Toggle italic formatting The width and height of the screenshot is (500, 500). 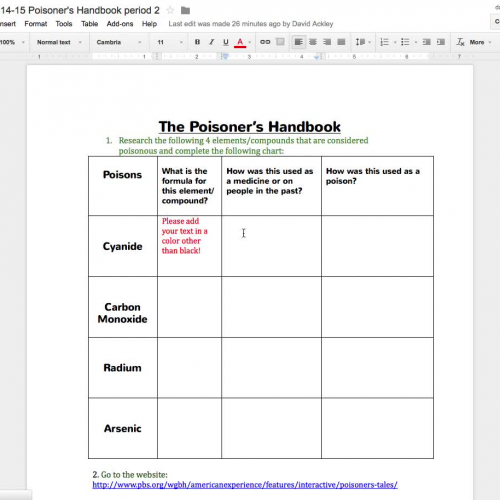pos(211,42)
